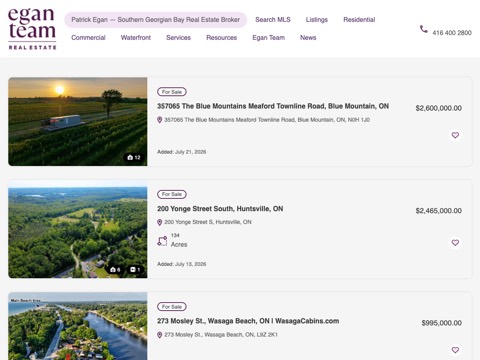The width and height of the screenshot is (480, 360).
Task: Open the Waterfront menu item
Action: [x=136, y=38]
